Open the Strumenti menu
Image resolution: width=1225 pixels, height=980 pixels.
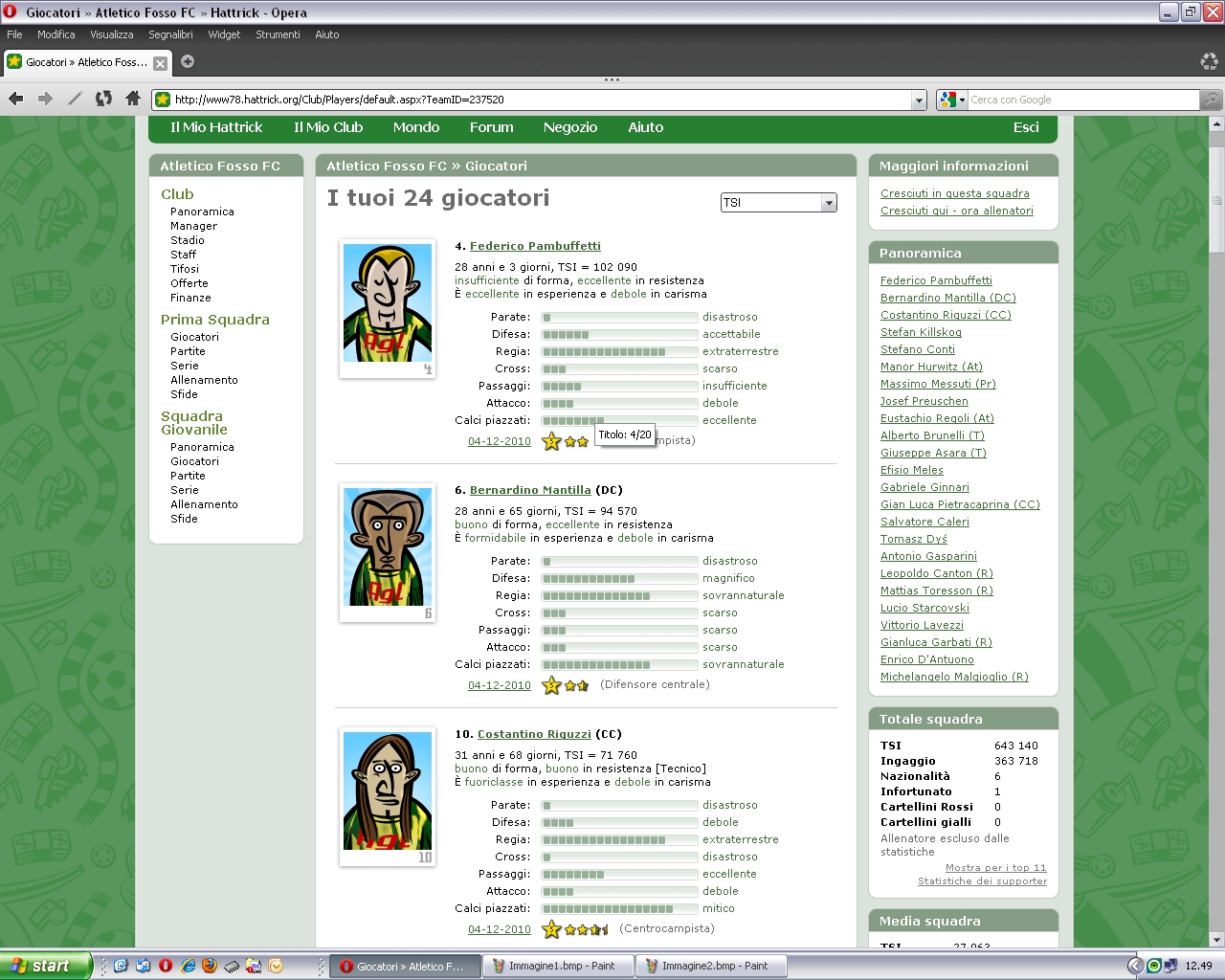point(278,34)
